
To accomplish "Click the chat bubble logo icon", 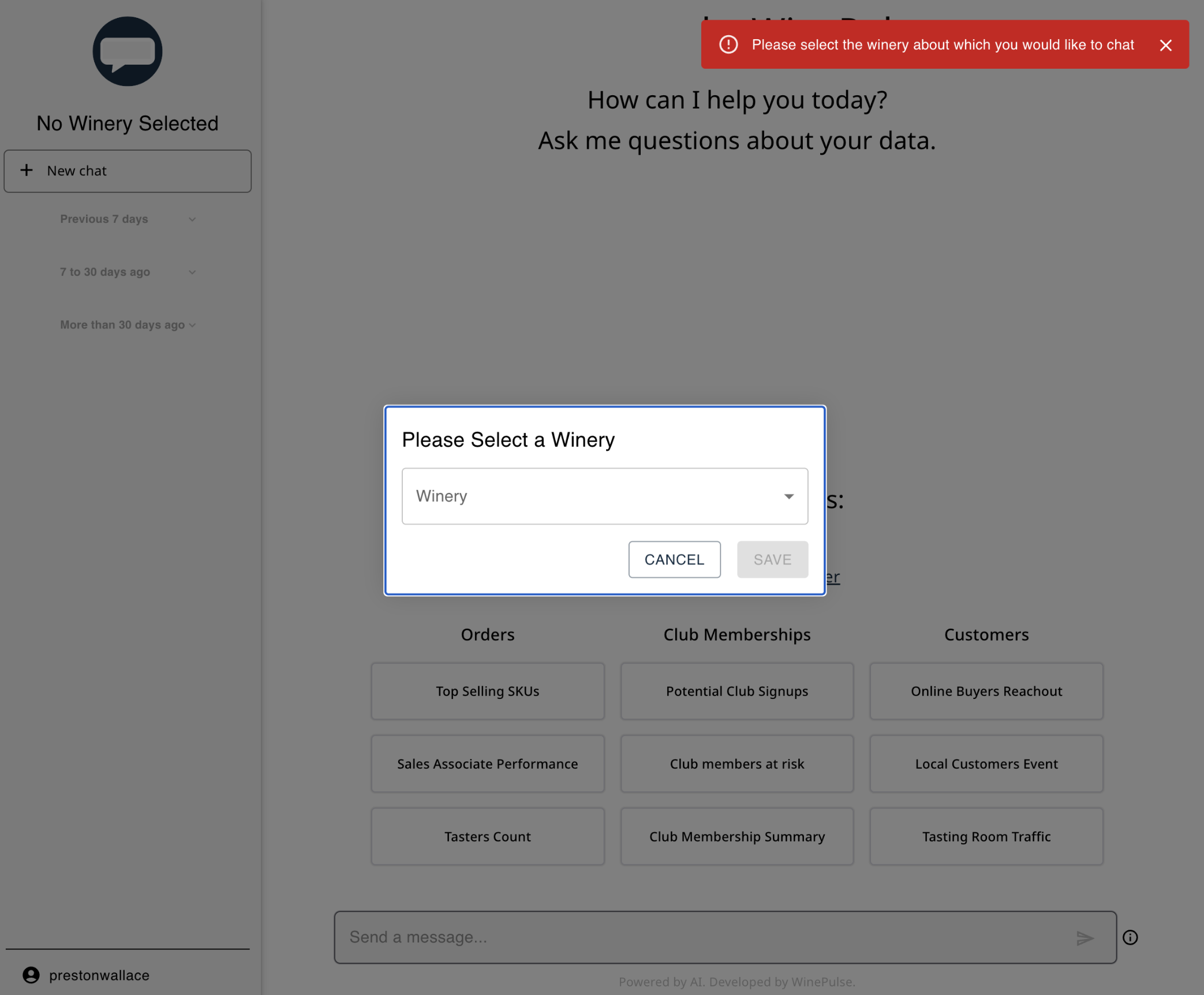I will click(x=127, y=51).
